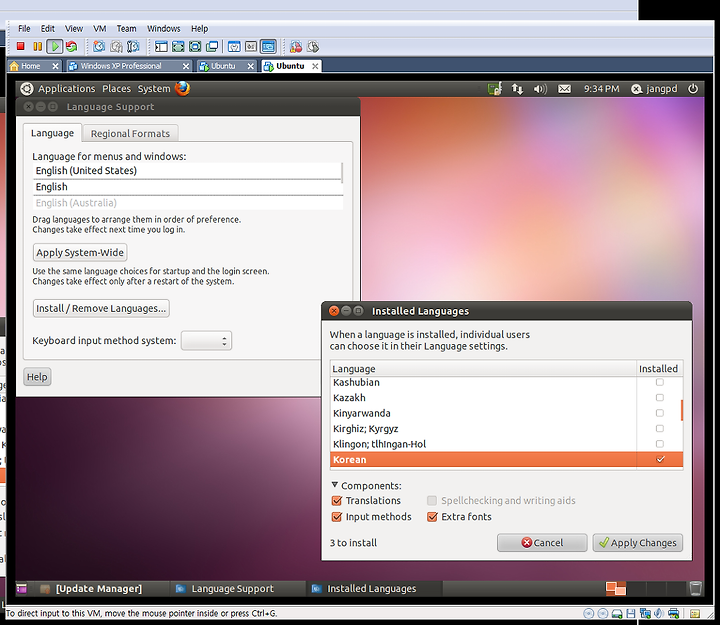Screen dimensions: 720x625
Task: Collapse the Components expander triangle
Action: [335, 484]
